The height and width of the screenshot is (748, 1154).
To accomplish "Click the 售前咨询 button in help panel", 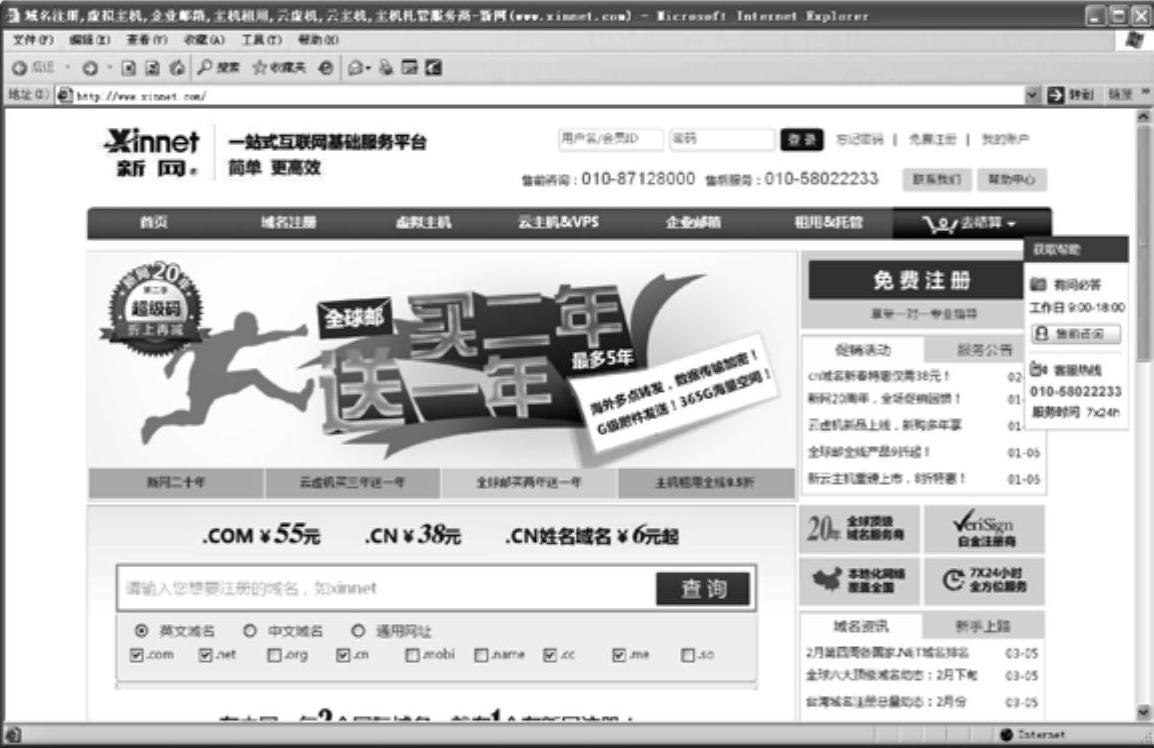I will tap(1076, 334).
